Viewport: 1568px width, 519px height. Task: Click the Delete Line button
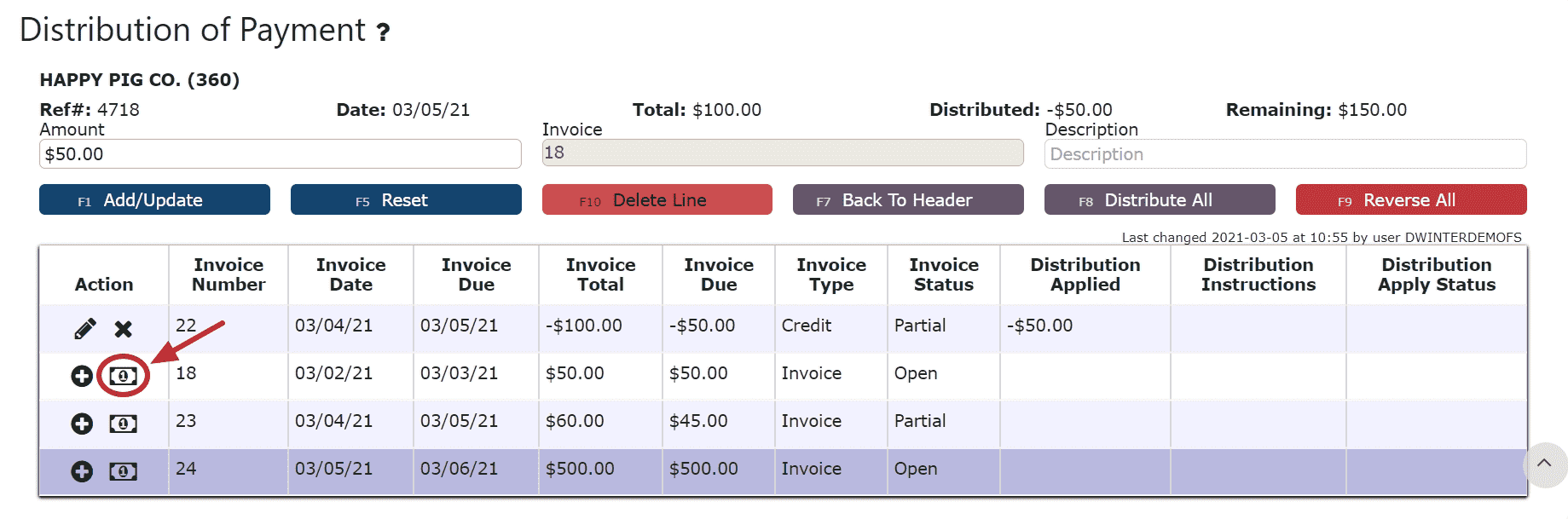[x=657, y=200]
